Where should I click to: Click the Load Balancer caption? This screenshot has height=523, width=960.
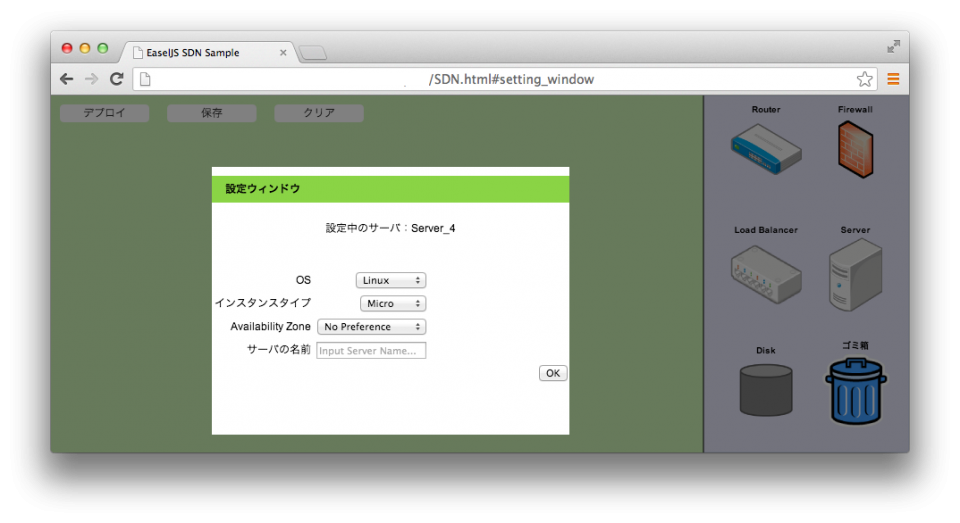pyautogui.click(x=766, y=230)
